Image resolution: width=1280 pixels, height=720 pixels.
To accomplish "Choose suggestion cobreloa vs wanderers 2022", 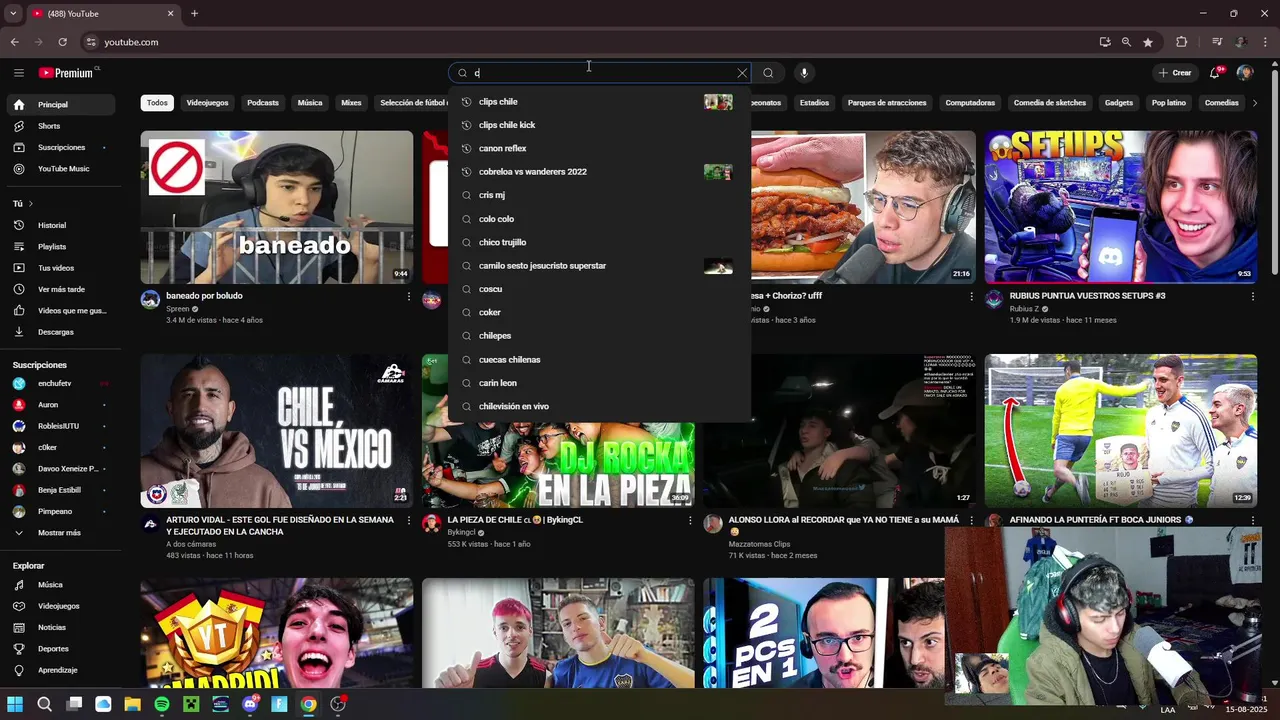I will point(599,172).
